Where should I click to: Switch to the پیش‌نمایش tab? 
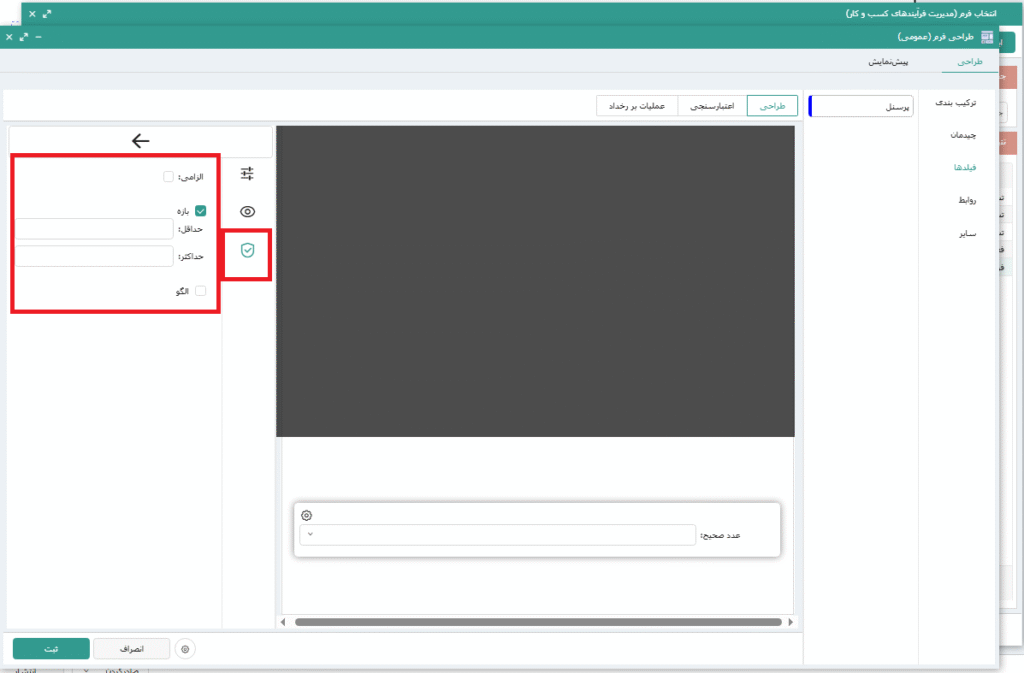coord(888,62)
